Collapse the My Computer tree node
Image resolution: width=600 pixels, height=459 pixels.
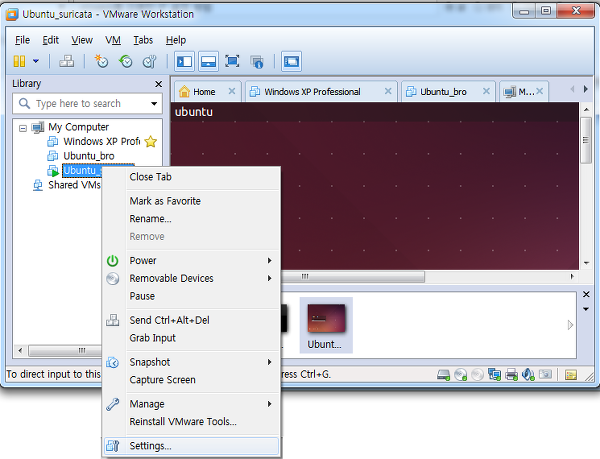pos(23,128)
